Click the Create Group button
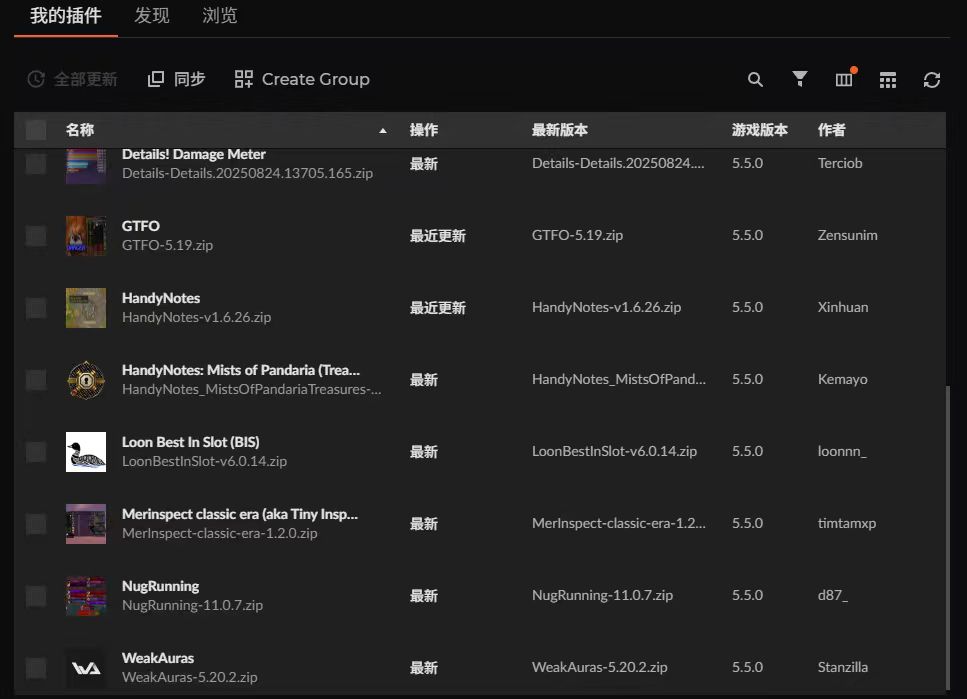The image size is (967, 699). [302, 79]
